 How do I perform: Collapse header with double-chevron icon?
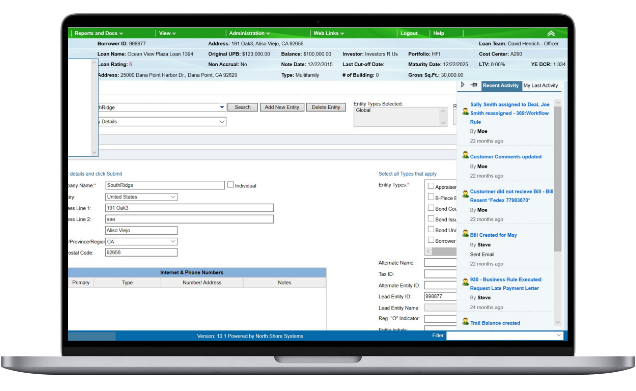[x=551, y=33]
